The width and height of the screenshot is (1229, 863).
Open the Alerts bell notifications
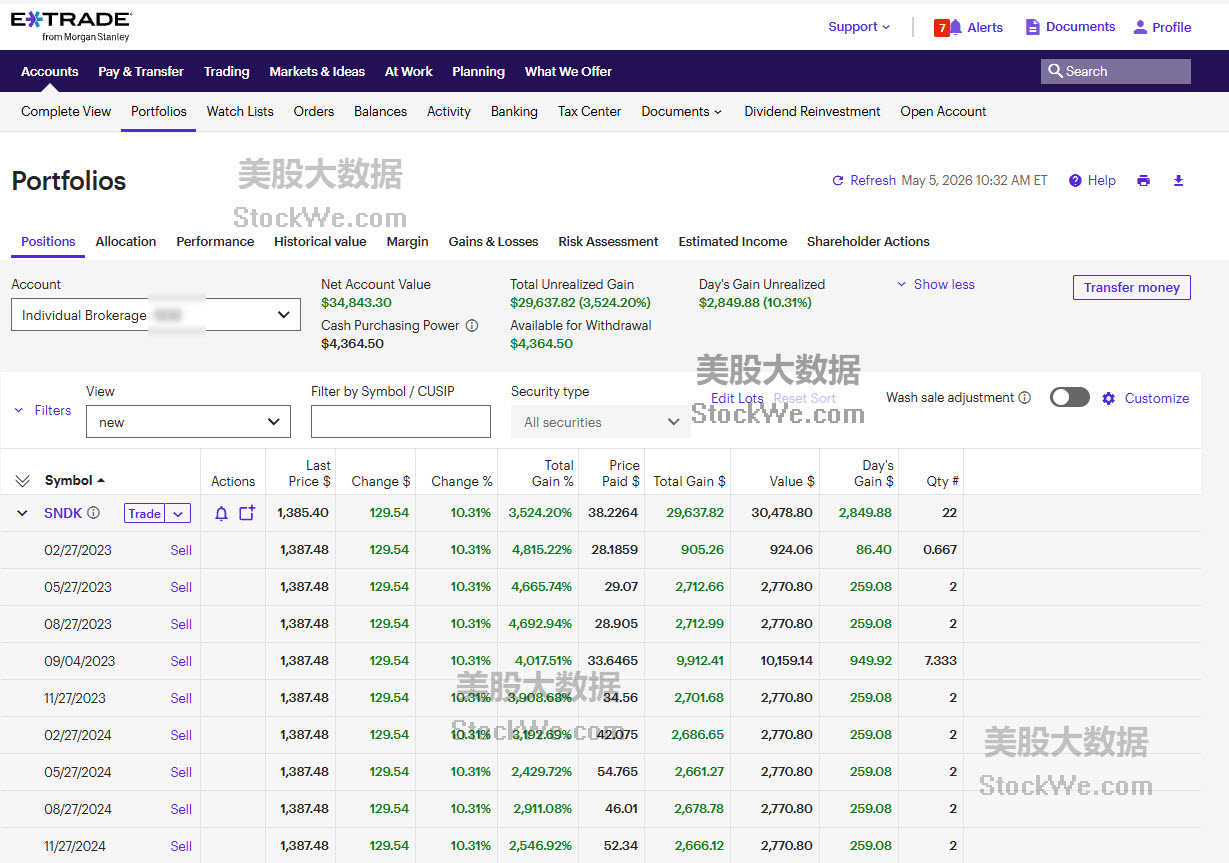click(x=956, y=27)
